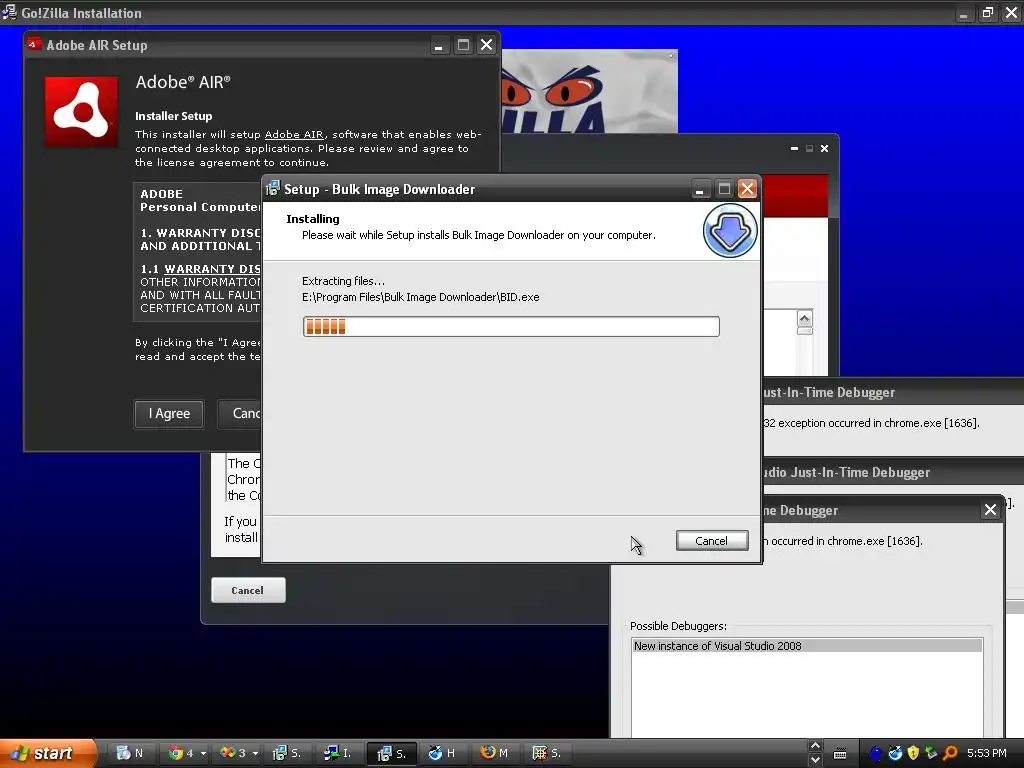
Task: Minimize the Bulk Image Downloader setup window
Action: coord(699,189)
